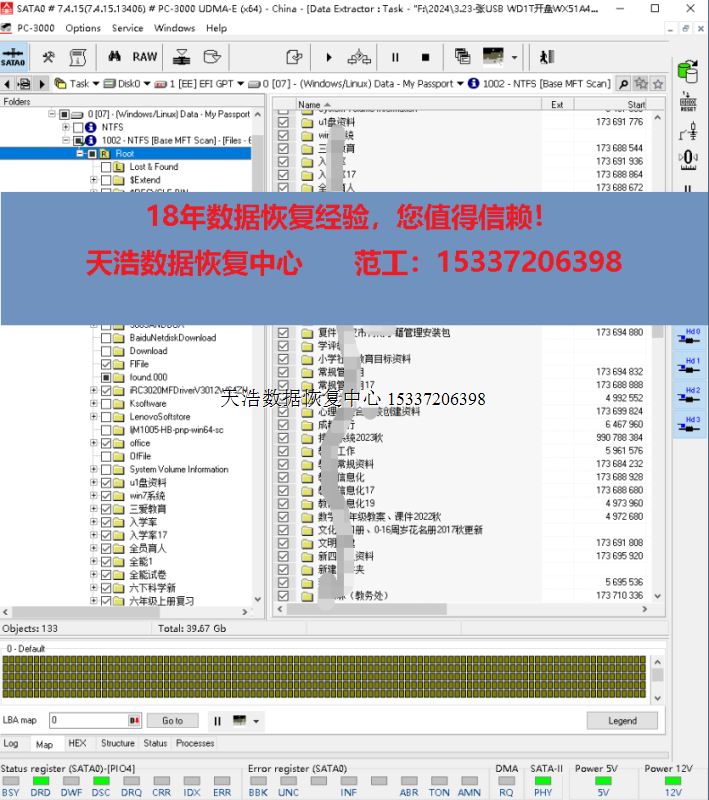Expand the Ksoftware folder tree node

click(94, 403)
